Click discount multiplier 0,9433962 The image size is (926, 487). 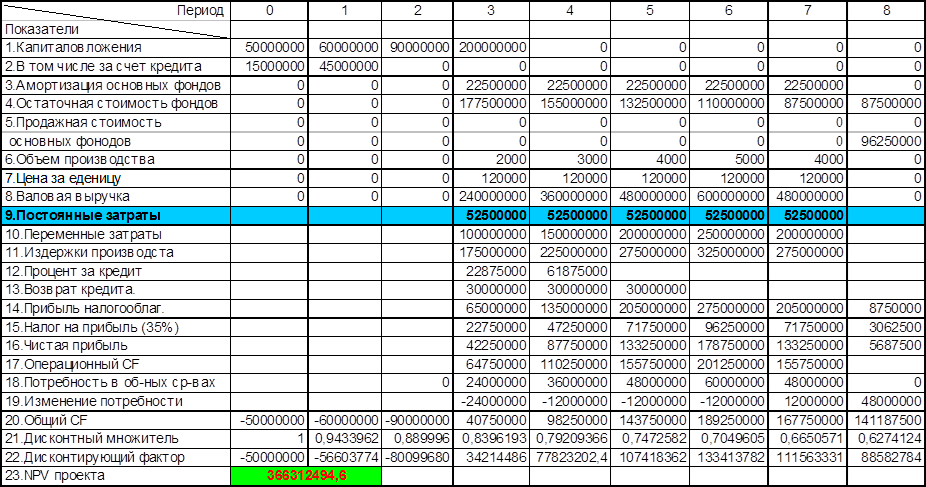click(x=347, y=439)
